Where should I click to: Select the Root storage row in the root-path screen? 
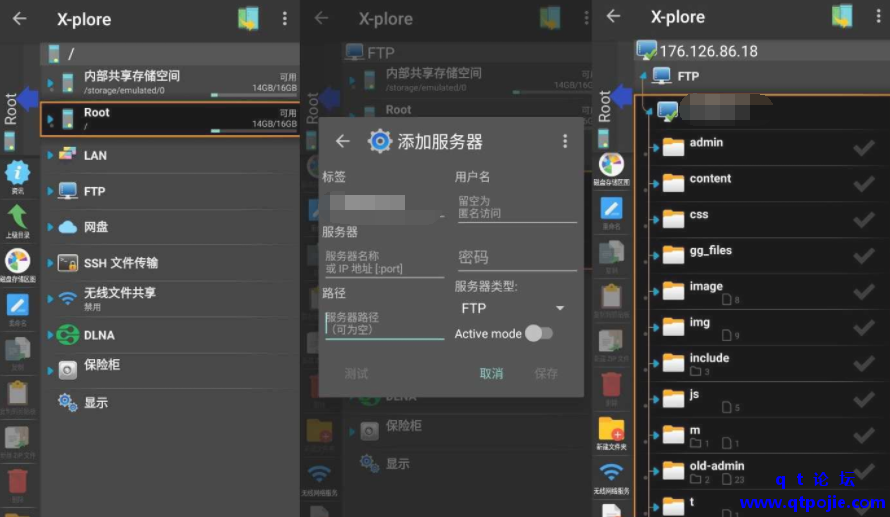pyautogui.click(x=170, y=119)
